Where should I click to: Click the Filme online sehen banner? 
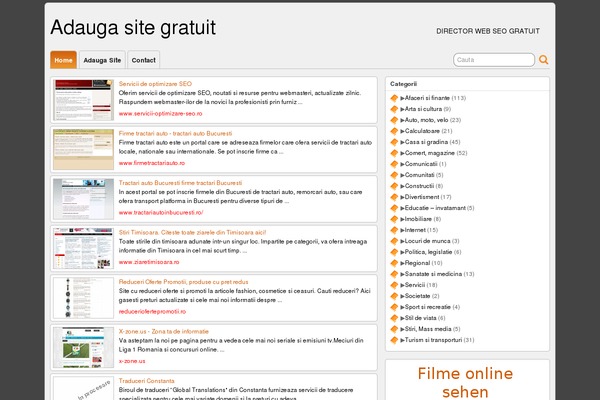click(x=465, y=382)
